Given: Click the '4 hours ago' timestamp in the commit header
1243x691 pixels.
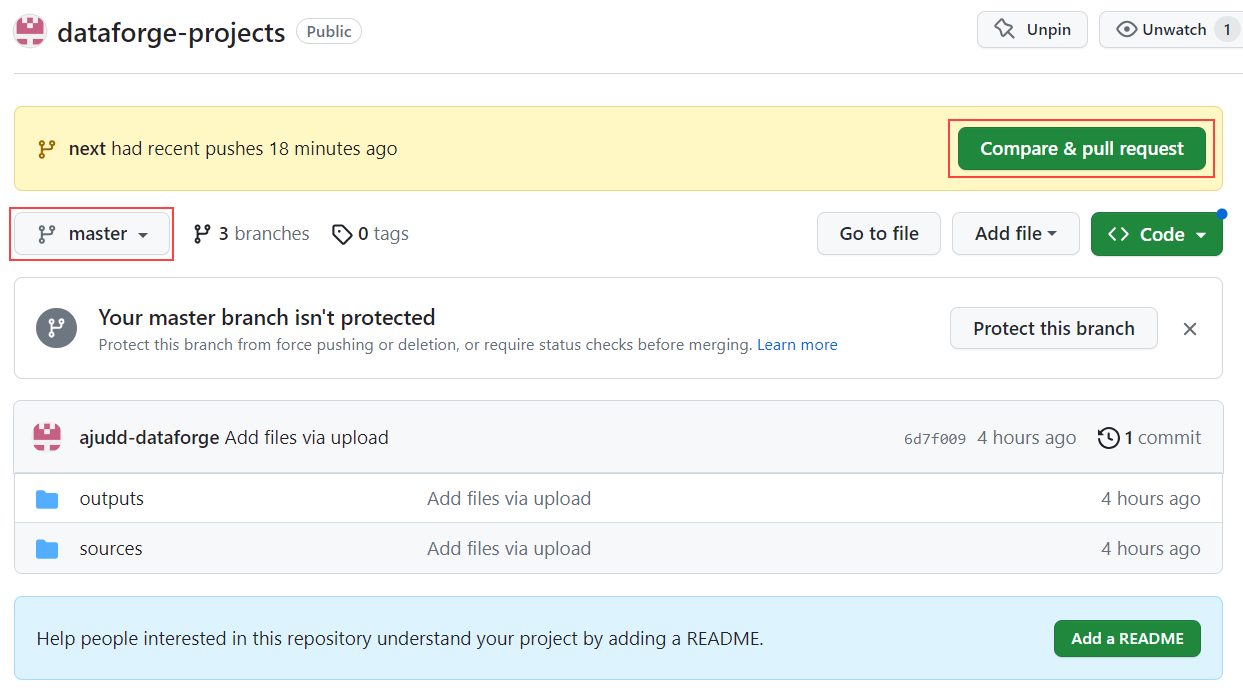Looking at the screenshot, I should [x=1027, y=438].
